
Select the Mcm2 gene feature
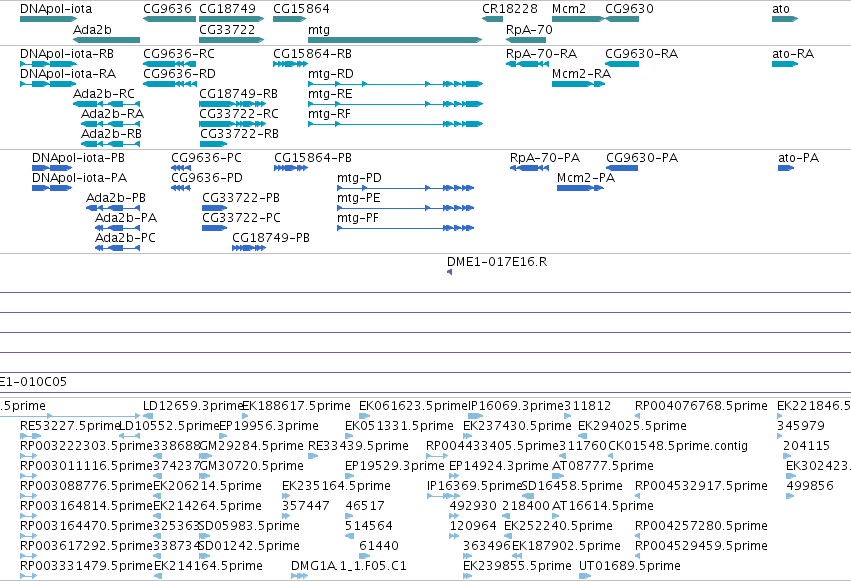click(x=578, y=19)
